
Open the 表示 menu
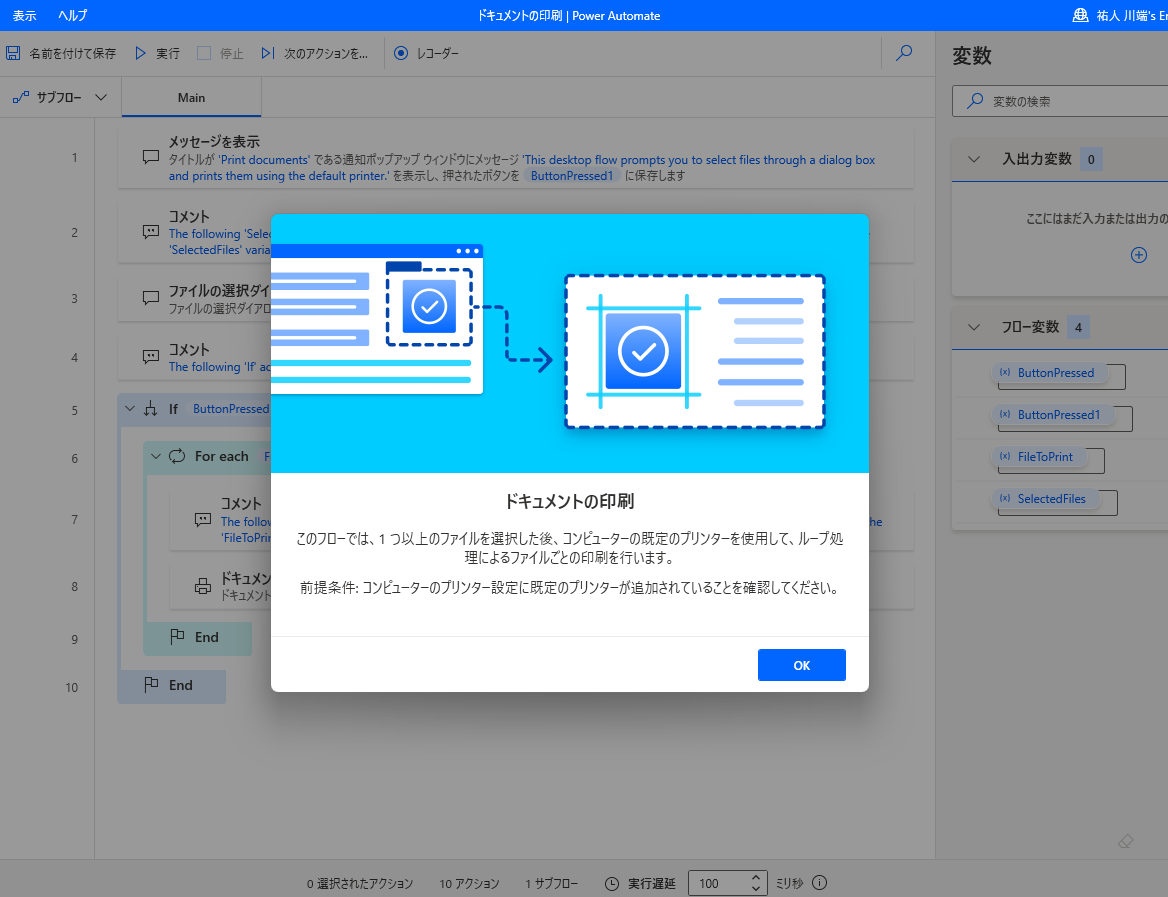(x=25, y=15)
